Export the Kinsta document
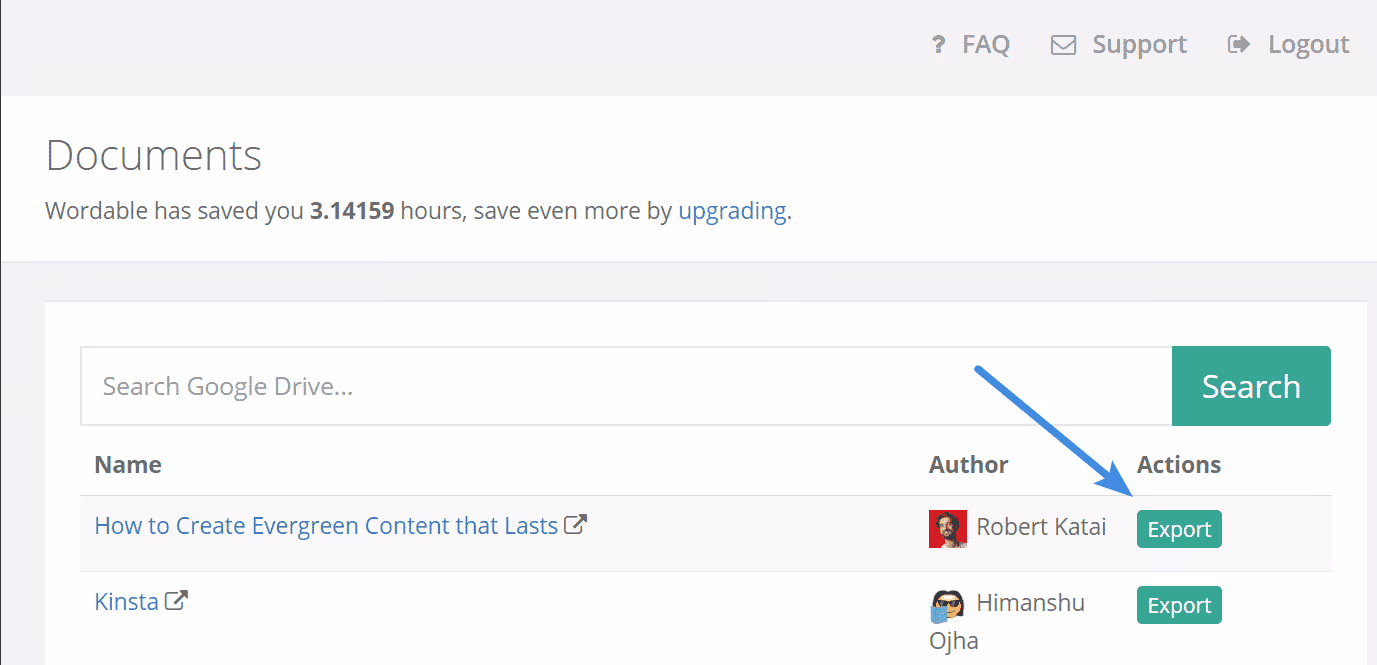 pos(1179,606)
